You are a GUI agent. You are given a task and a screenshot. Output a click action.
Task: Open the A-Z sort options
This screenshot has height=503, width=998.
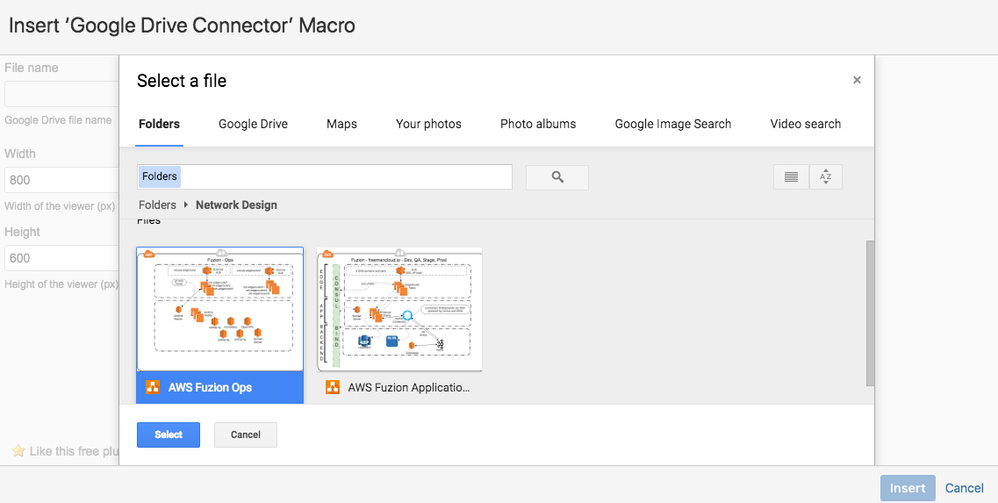(826, 177)
